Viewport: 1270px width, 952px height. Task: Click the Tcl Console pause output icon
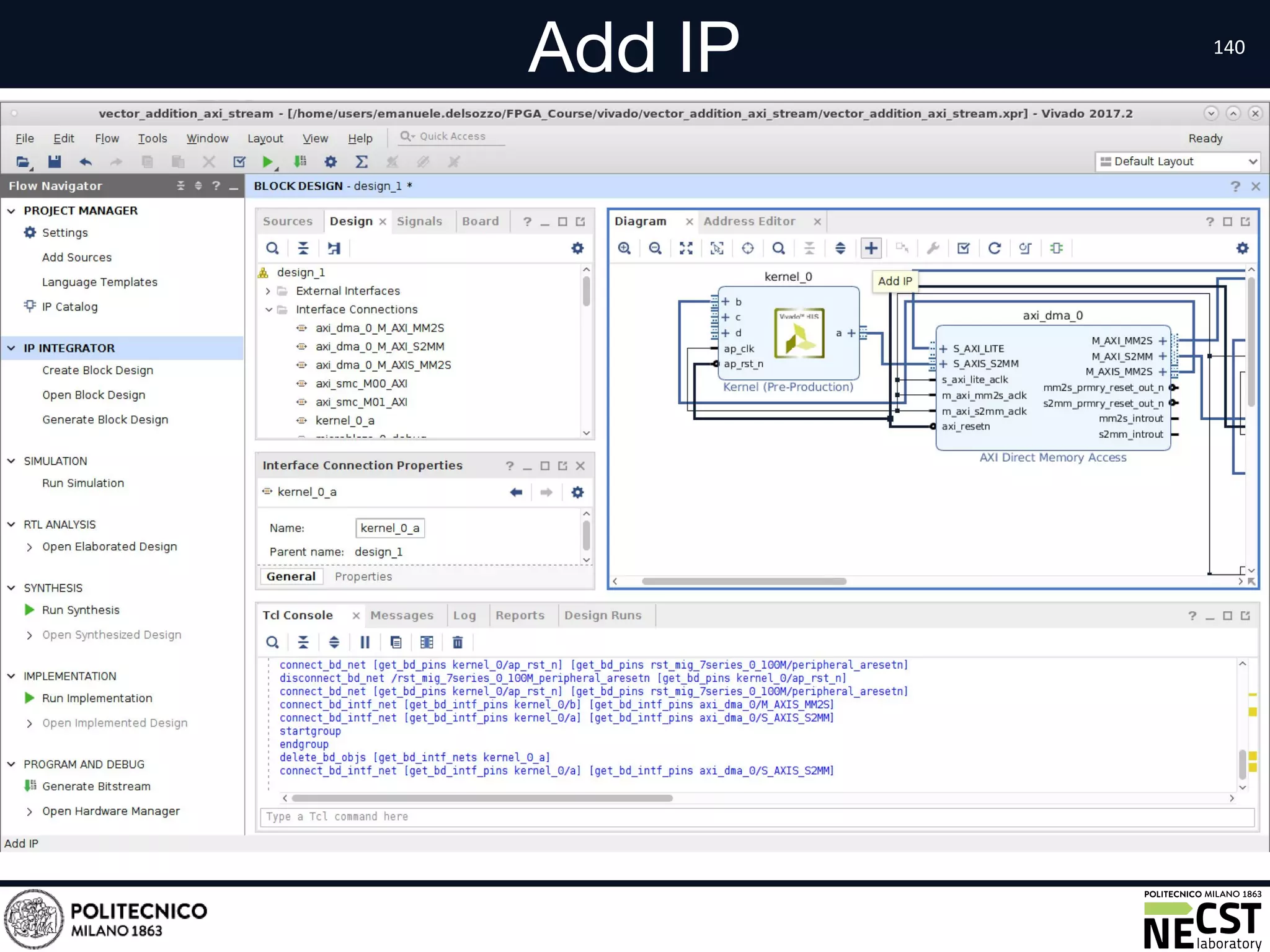coord(365,642)
